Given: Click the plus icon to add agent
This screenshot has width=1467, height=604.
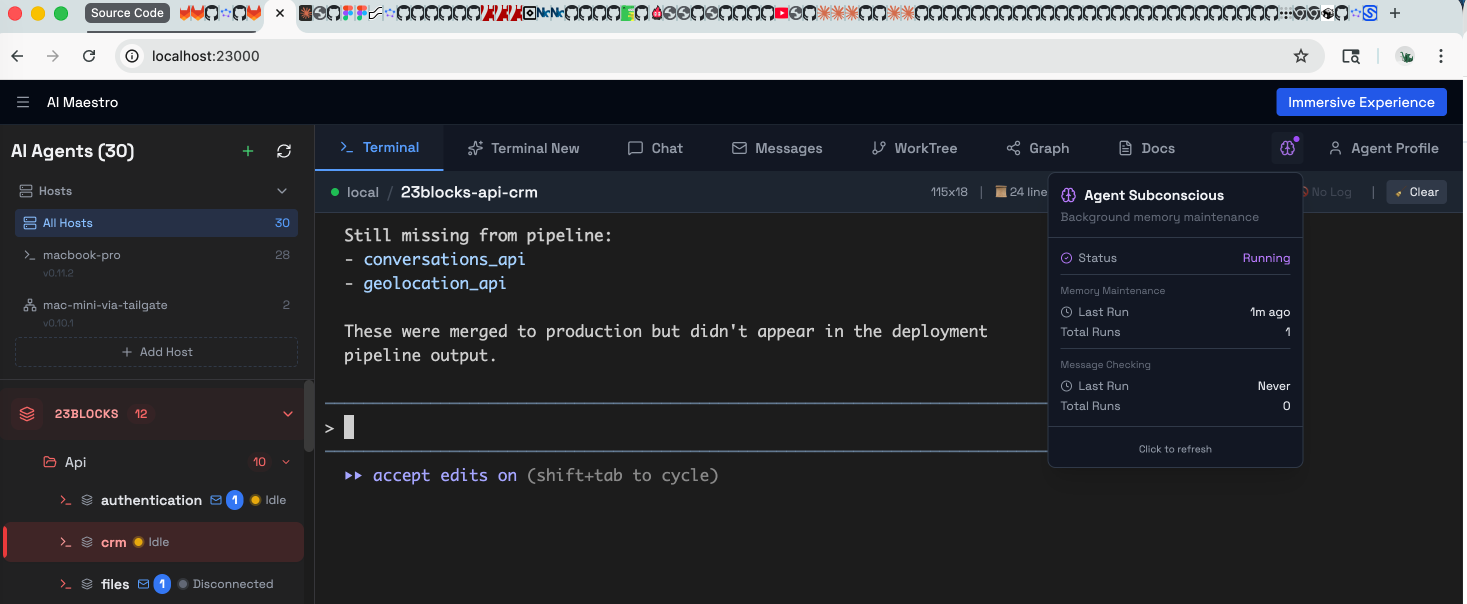Looking at the screenshot, I should (x=248, y=151).
